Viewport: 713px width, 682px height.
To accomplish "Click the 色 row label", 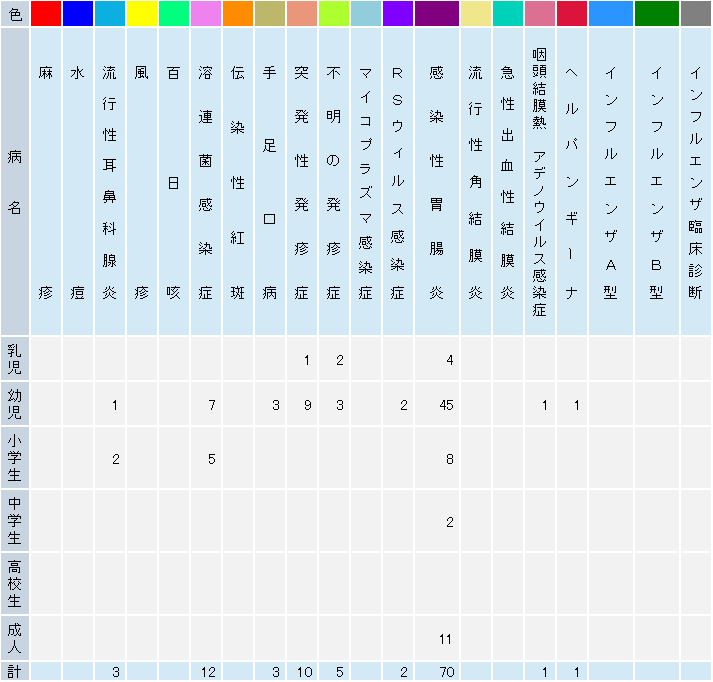I will point(15,14).
